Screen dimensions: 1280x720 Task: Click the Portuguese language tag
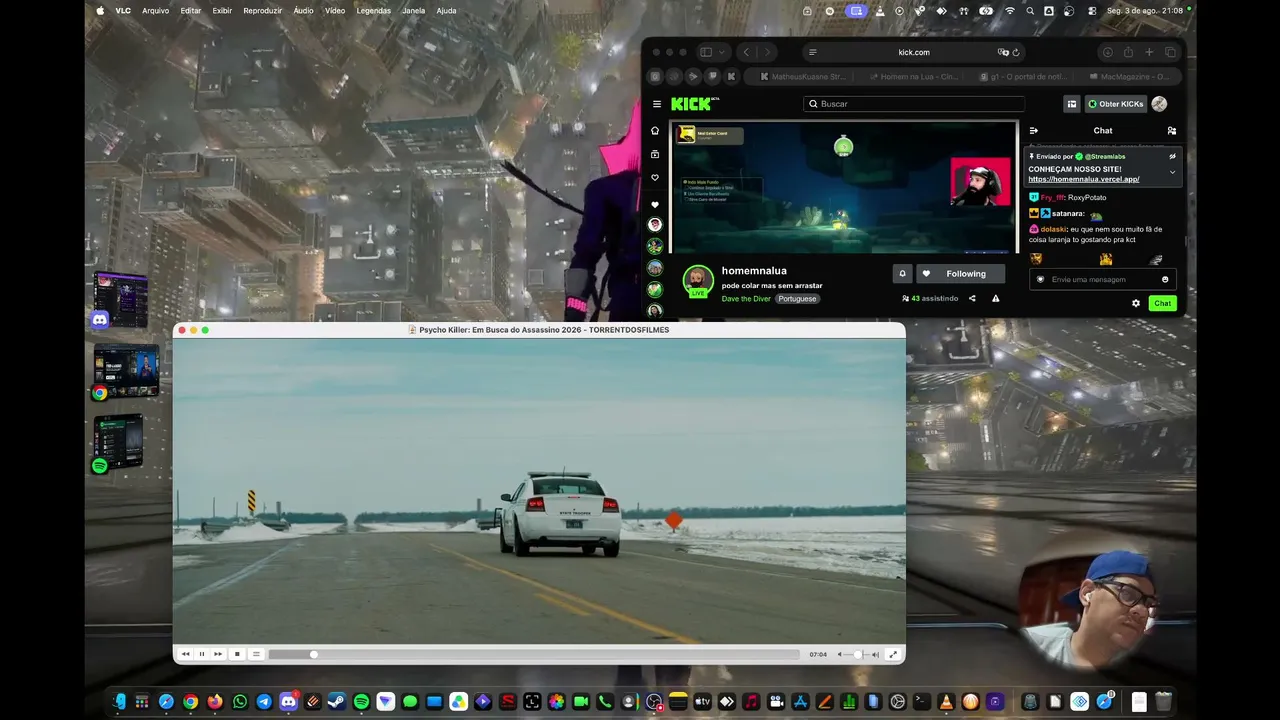tap(797, 299)
